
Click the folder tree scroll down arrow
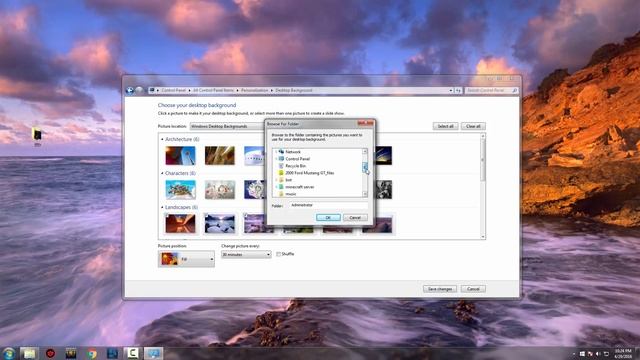tap(365, 194)
